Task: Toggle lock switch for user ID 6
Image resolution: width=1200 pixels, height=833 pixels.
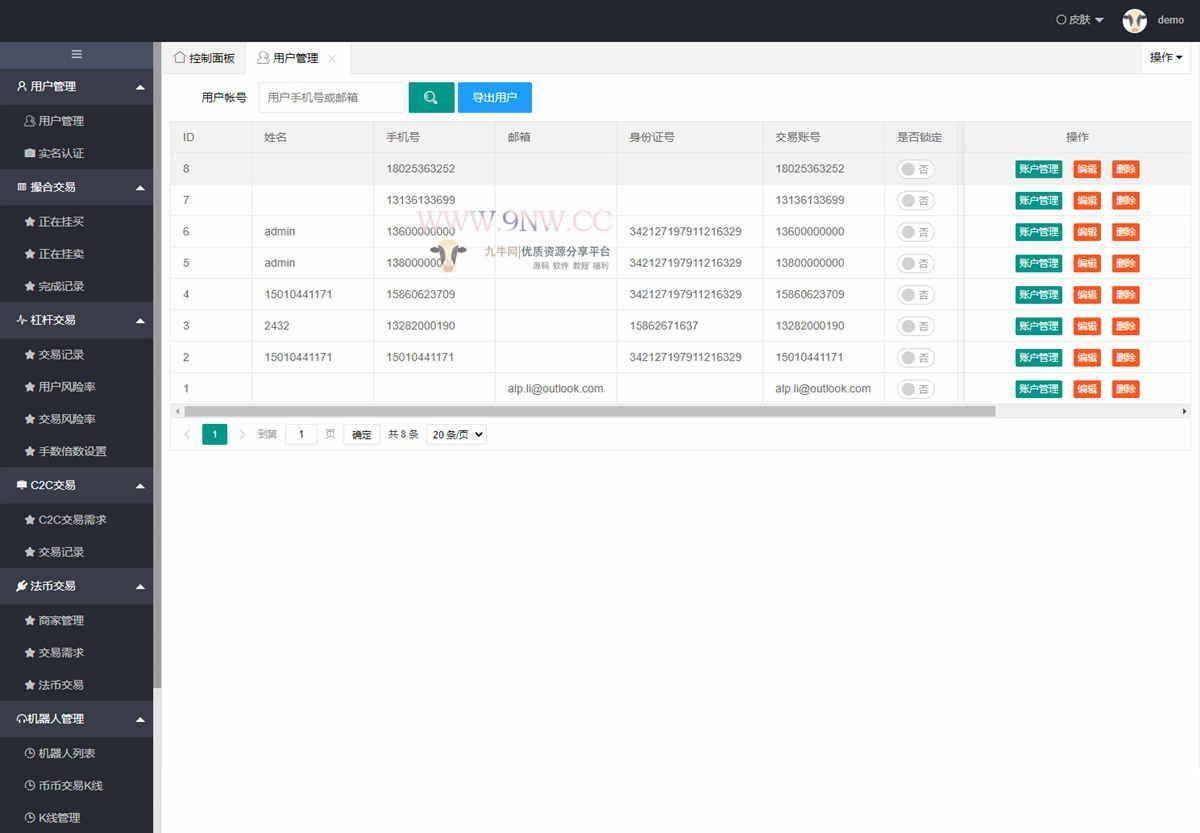Action: click(915, 232)
